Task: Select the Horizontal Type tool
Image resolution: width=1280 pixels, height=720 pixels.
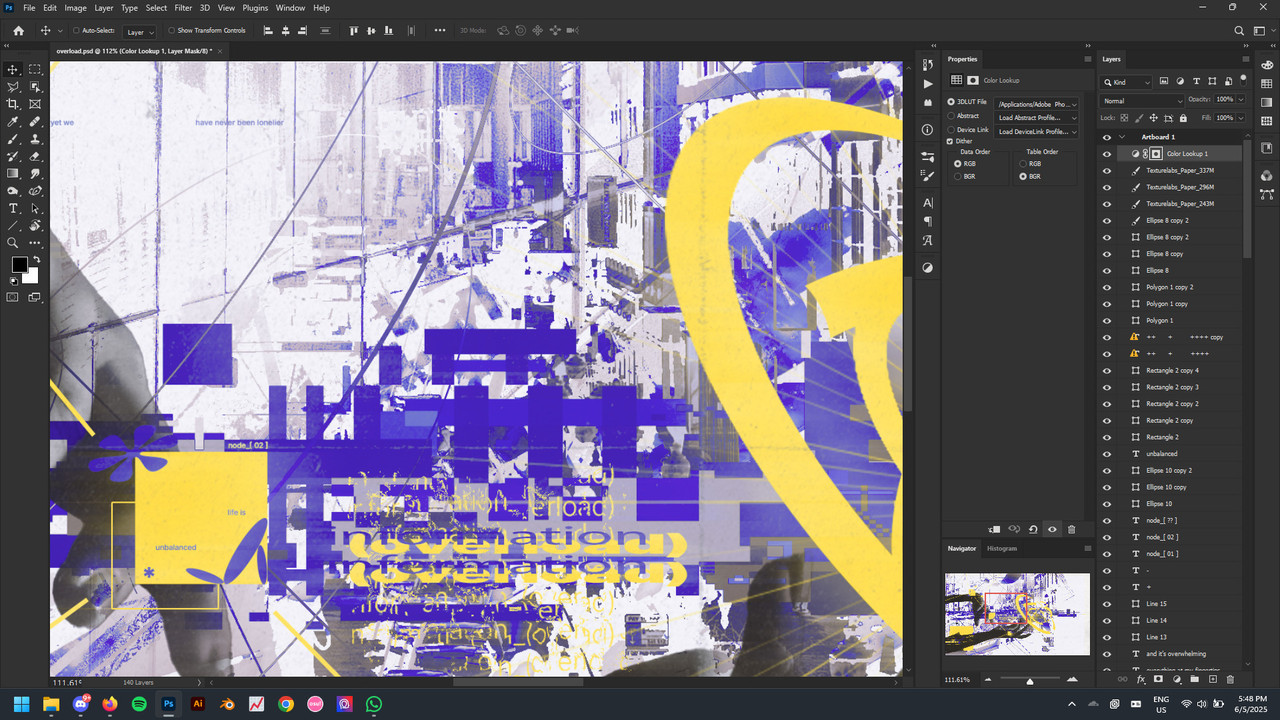Action: (14, 208)
